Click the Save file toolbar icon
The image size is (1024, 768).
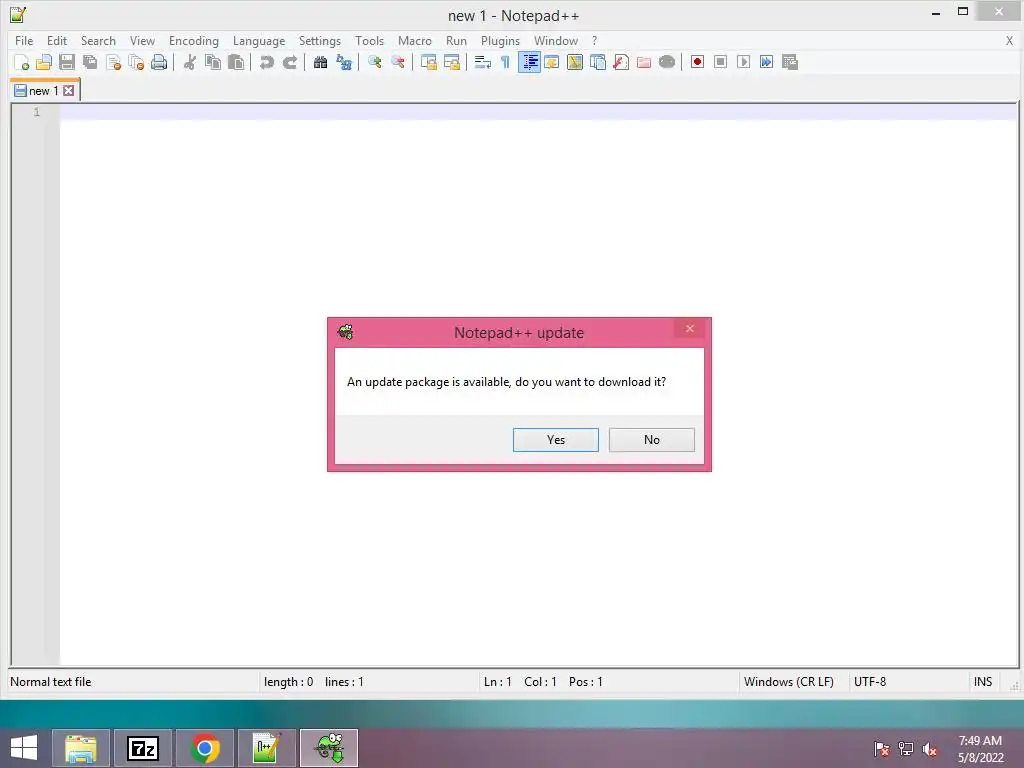click(x=67, y=62)
